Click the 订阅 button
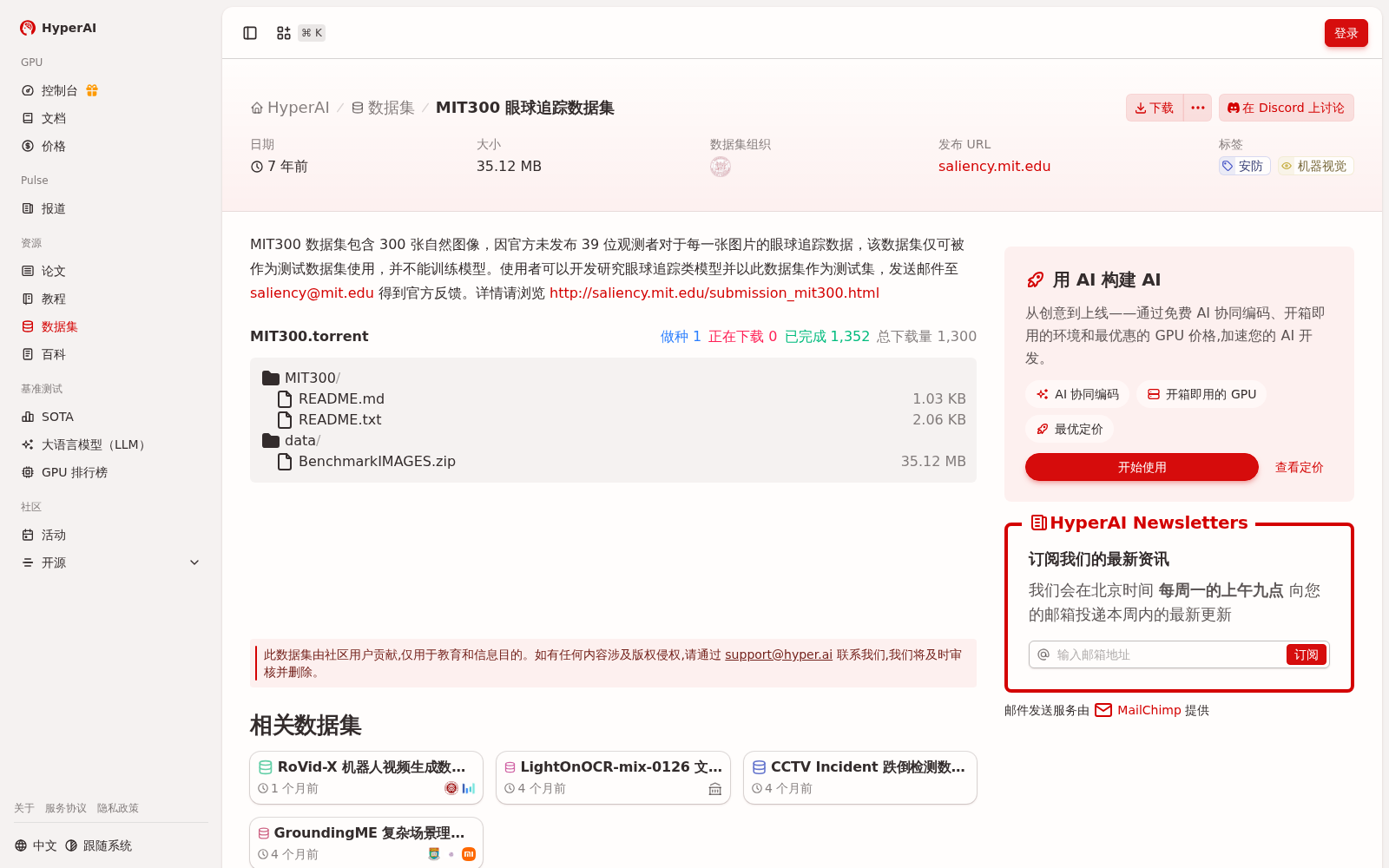 (x=1306, y=654)
